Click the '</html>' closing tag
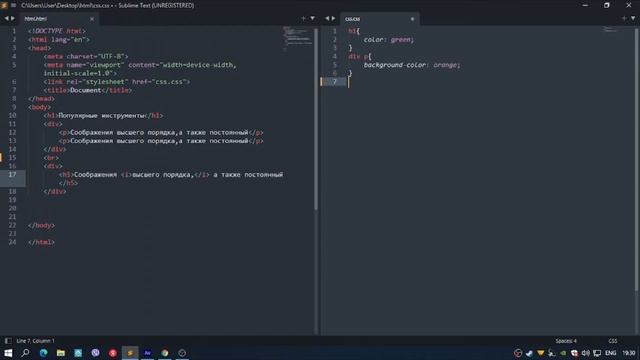The image size is (640, 360). pyautogui.click(x=41, y=242)
